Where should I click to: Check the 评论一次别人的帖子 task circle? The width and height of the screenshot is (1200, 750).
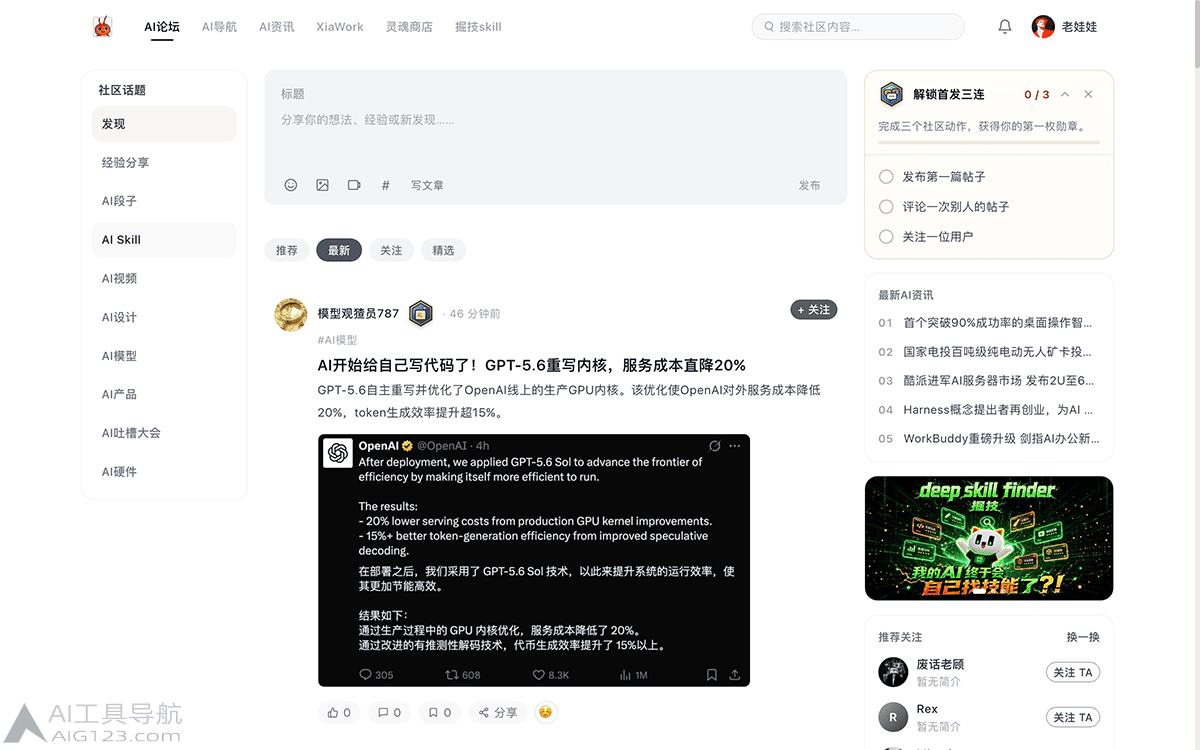point(886,206)
